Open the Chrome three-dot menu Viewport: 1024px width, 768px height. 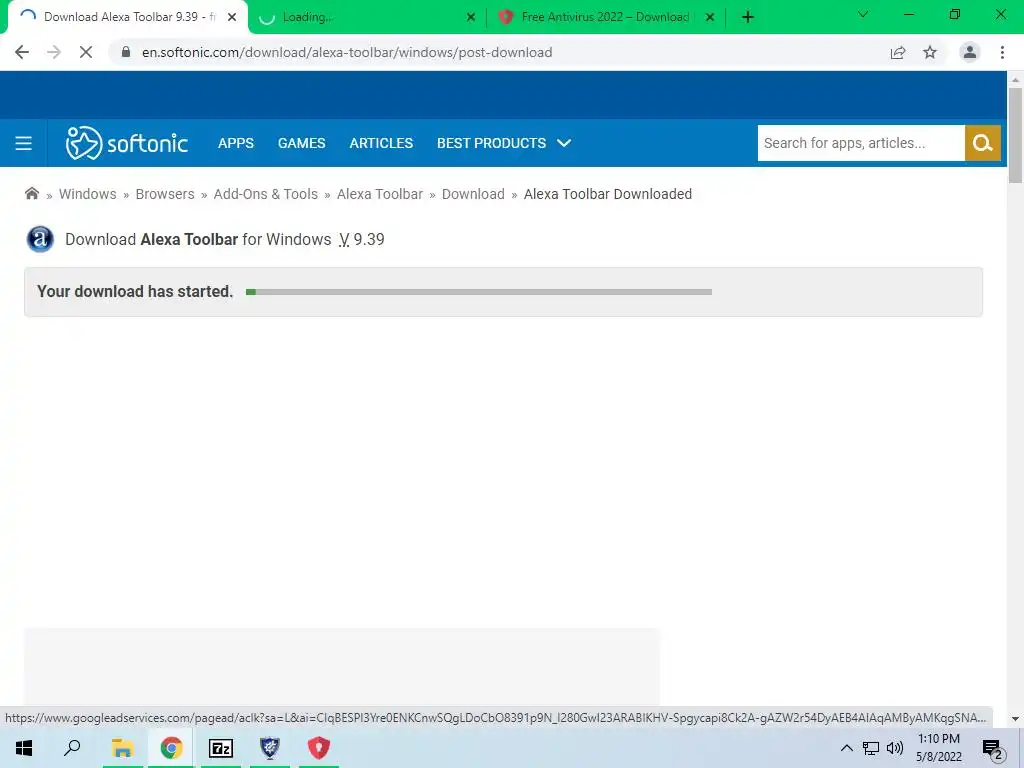coord(1002,52)
